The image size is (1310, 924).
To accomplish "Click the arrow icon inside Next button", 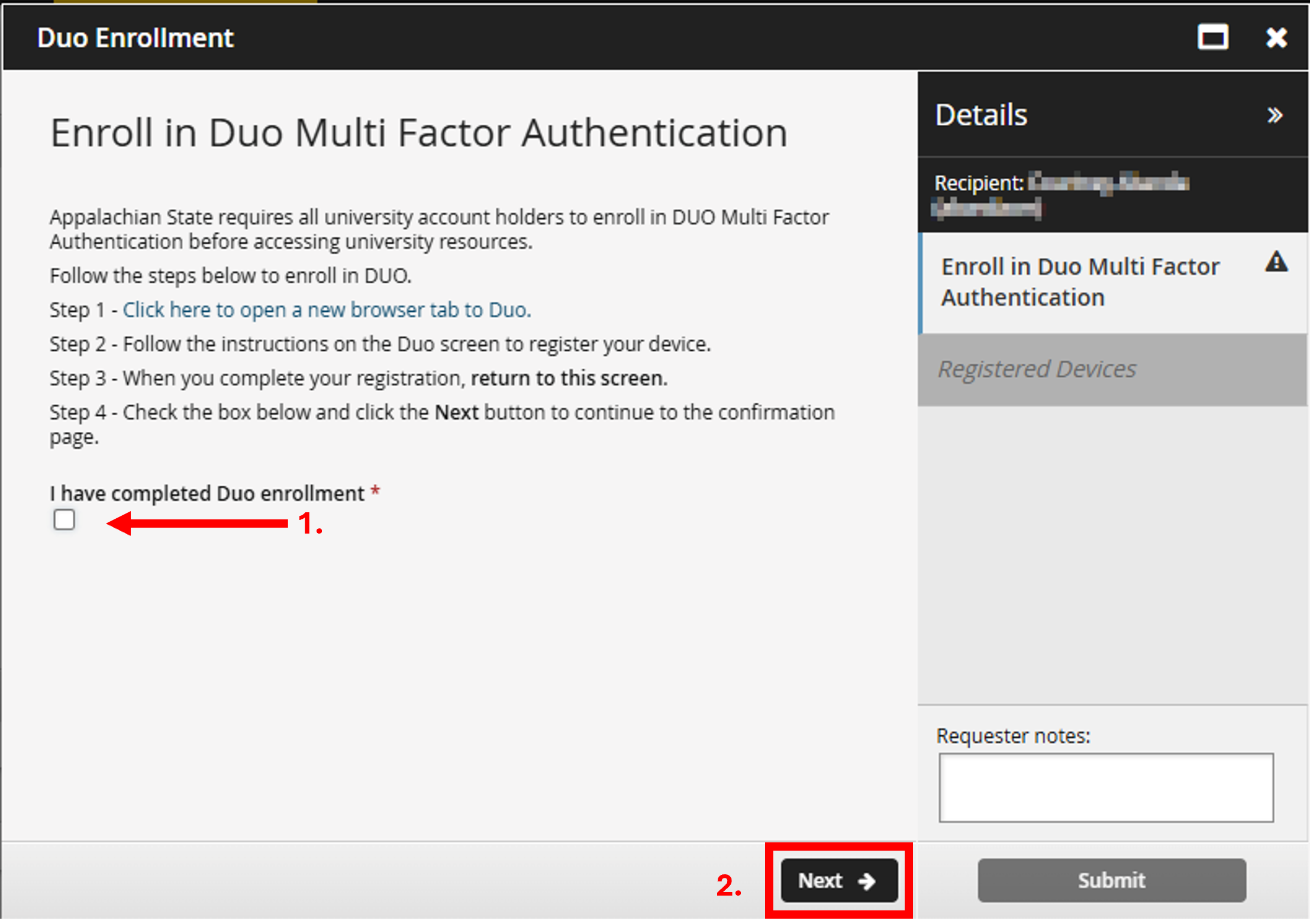I will click(867, 881).
